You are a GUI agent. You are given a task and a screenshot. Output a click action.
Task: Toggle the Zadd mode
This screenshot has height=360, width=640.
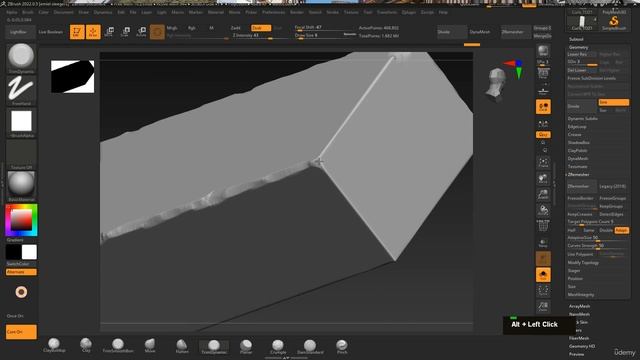pos(236,28)
